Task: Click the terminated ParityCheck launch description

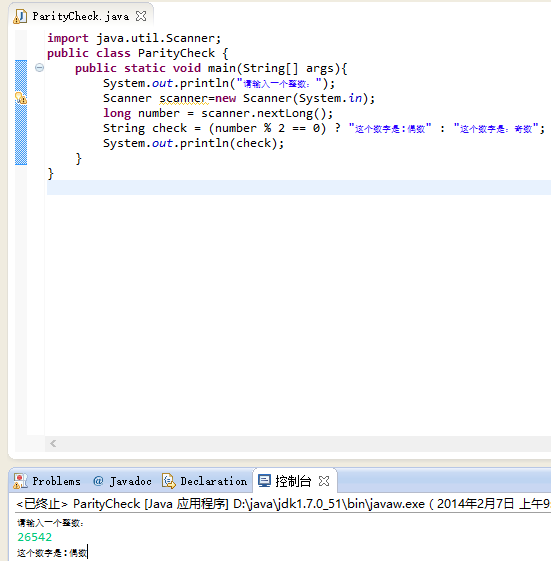Action: pos(283,504)
